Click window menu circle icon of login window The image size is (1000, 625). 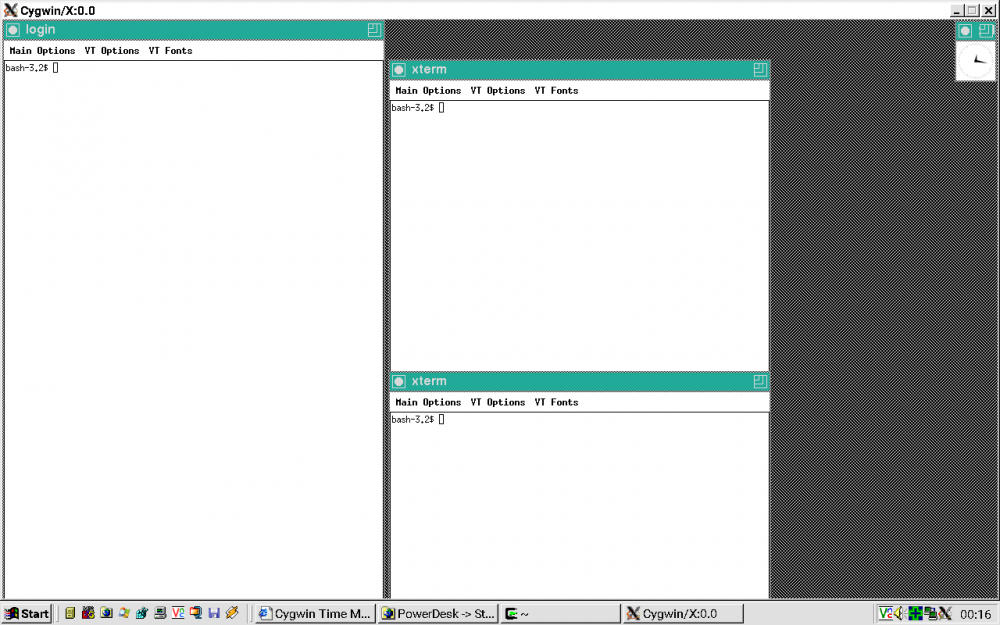pos(13,30)
